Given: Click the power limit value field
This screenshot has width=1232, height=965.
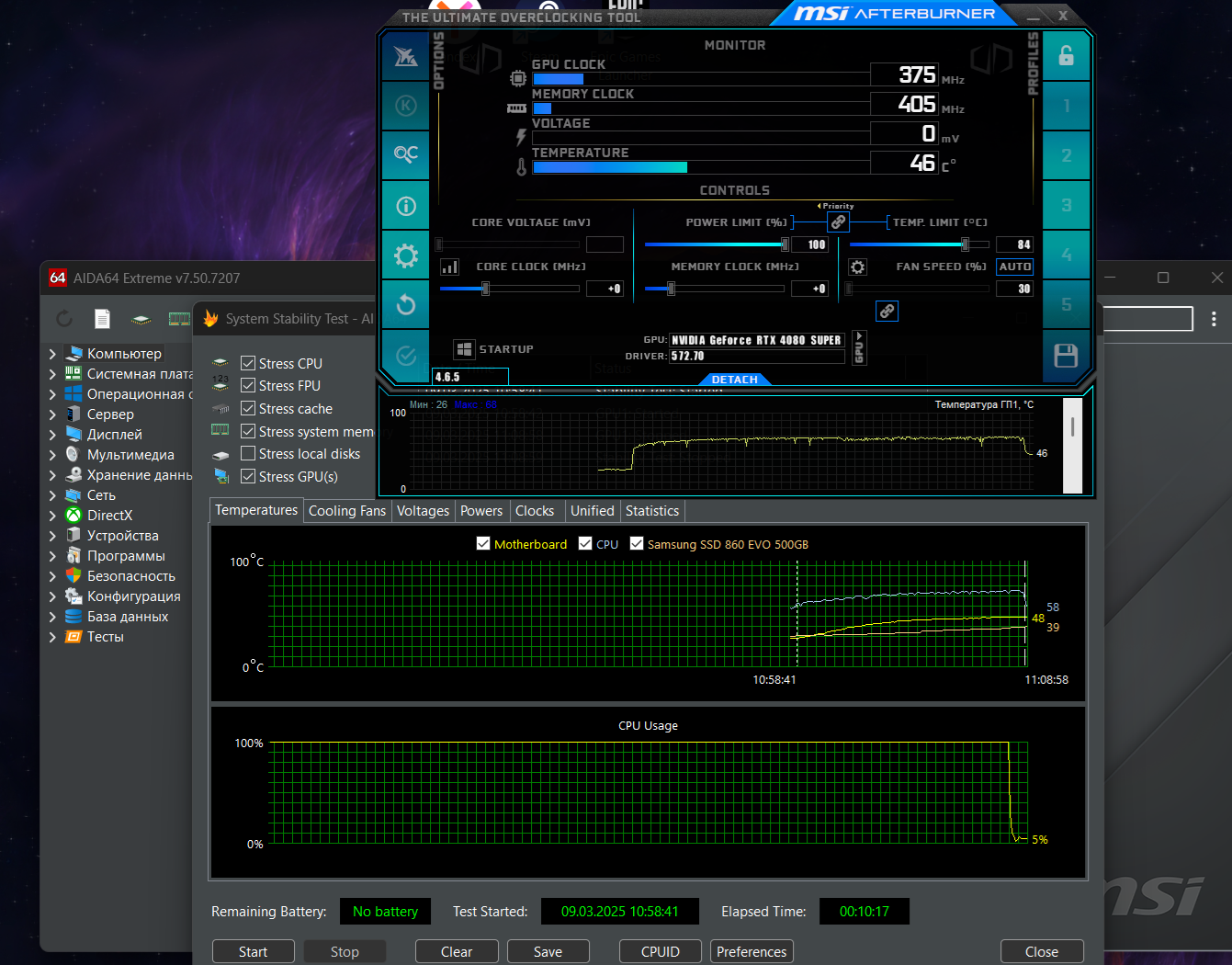Looking at the screenshot, I should pyautogui.click(x=810, y=244).
